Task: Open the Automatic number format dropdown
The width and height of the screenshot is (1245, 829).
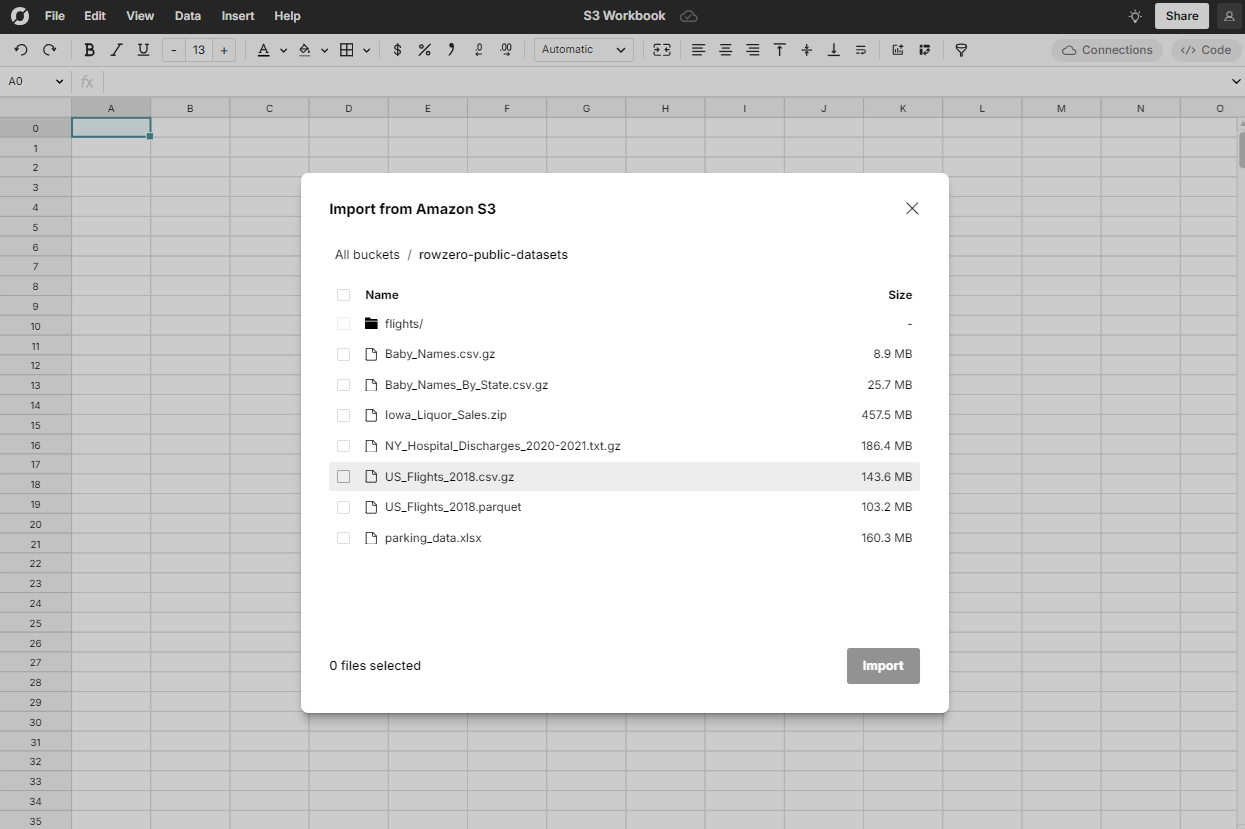Action: point(583,50)
